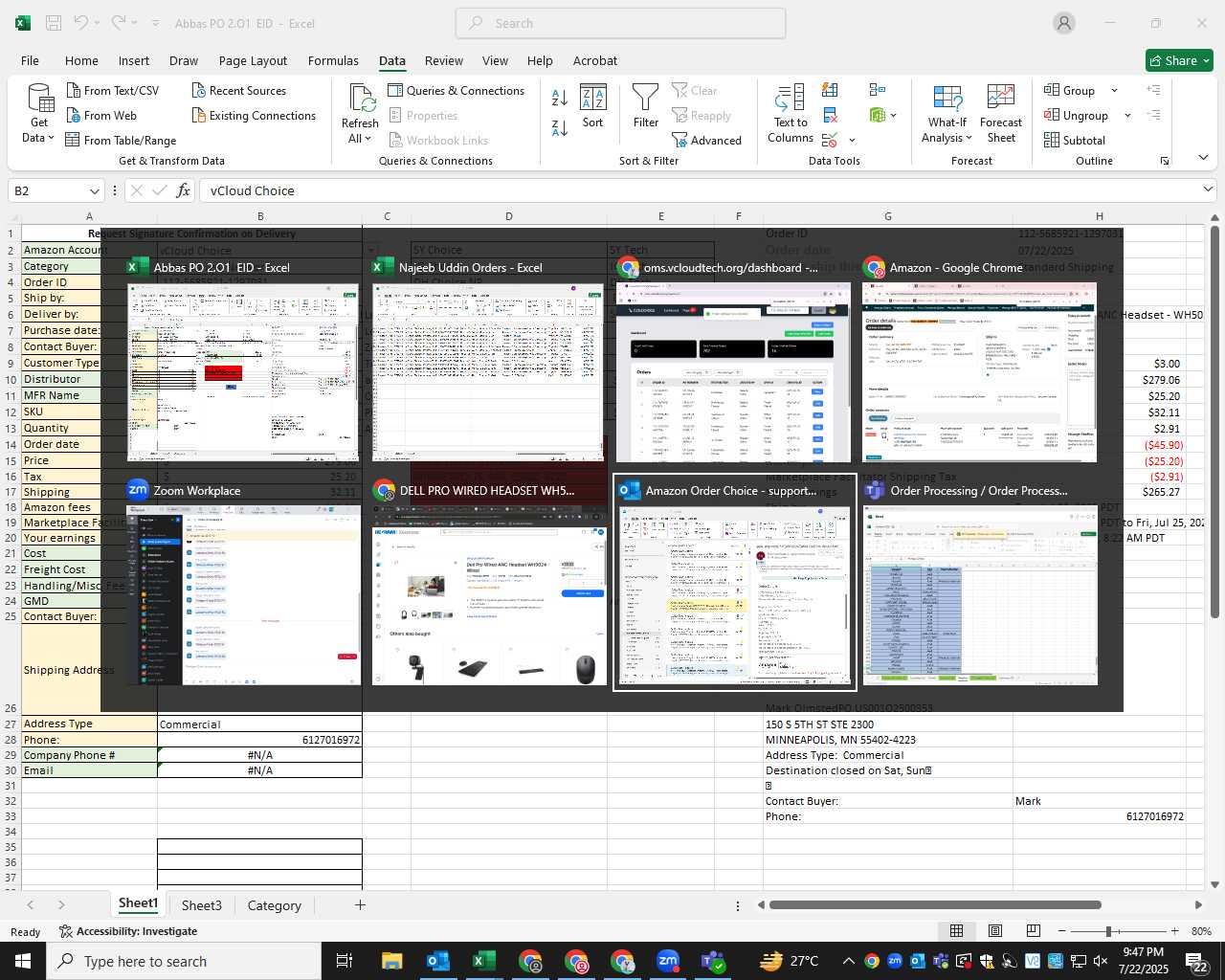Toggle the Filter funnel

click(646, 106)
